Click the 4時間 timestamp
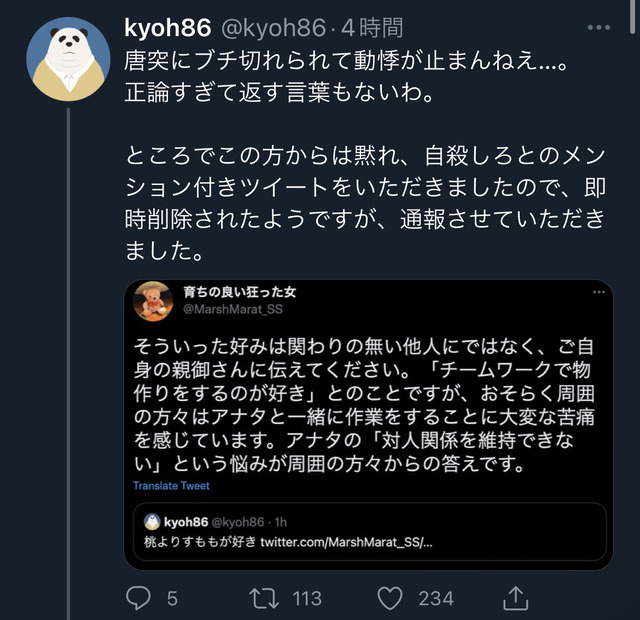The width and height of the screenshot is (640, 620). pos(372,28)
